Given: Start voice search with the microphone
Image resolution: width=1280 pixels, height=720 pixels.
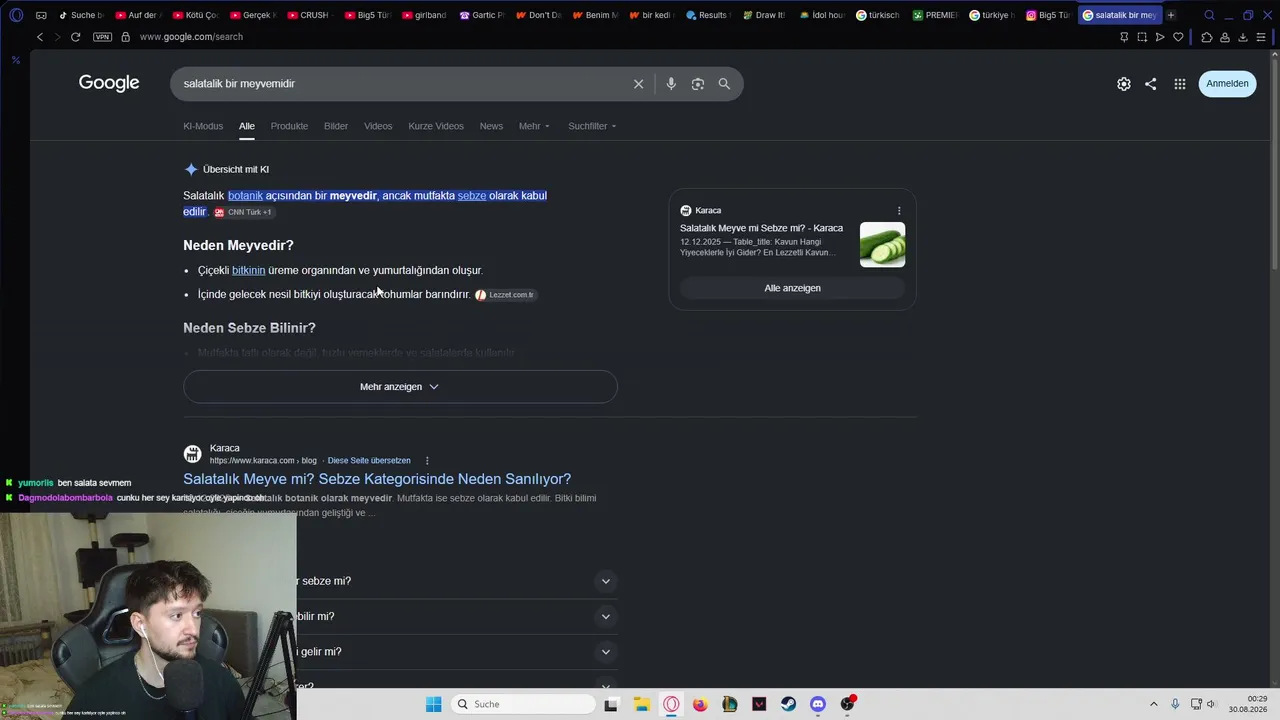Looking at the screenshot, I should [x=671, y=84].
